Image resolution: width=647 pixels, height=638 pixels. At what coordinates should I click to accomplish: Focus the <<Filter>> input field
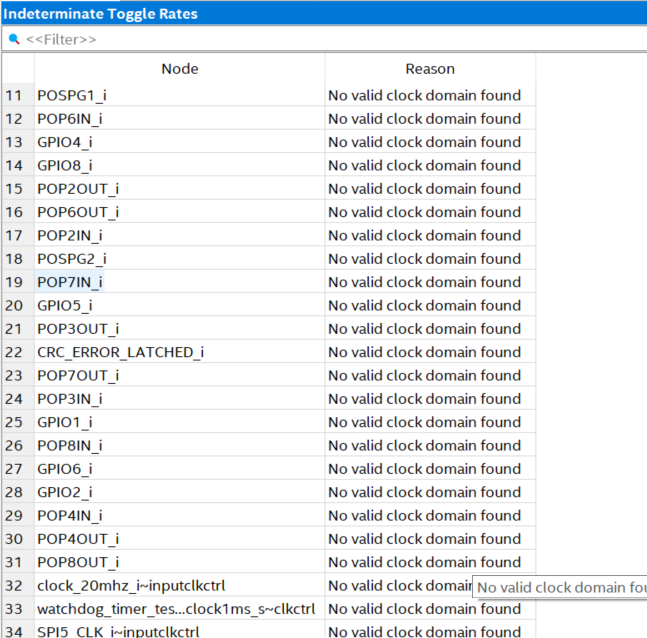click(x=326, y=39)
